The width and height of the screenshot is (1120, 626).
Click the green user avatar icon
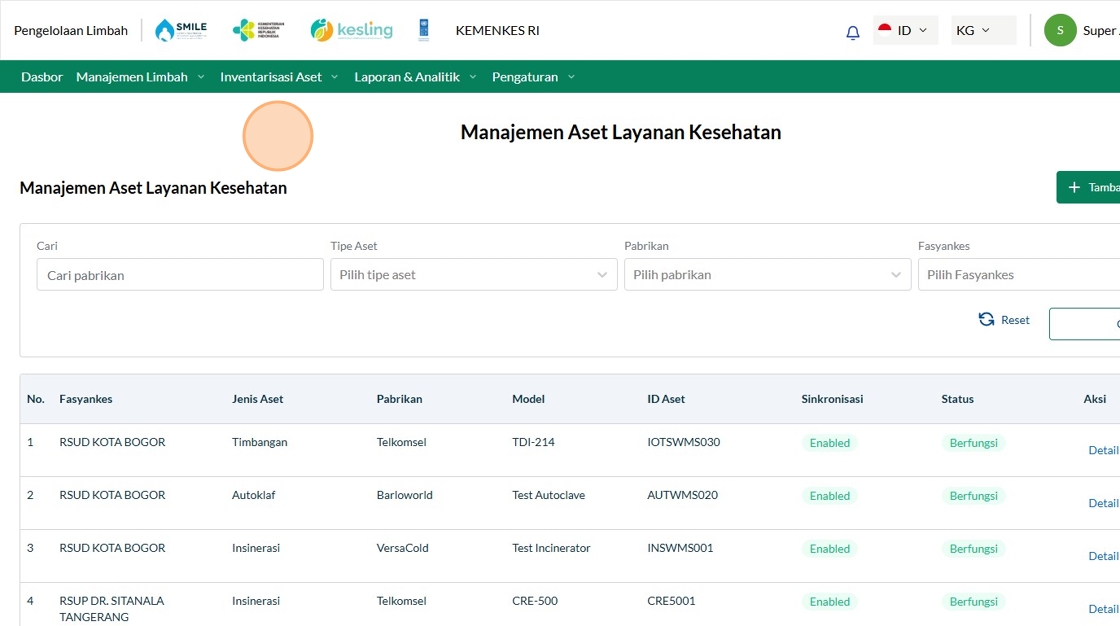click(1060, 30)
